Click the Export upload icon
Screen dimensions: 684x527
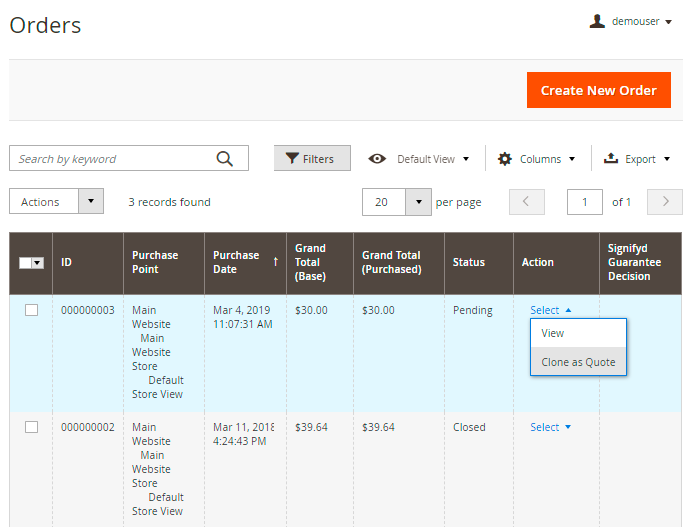click(x=611, y=159)
